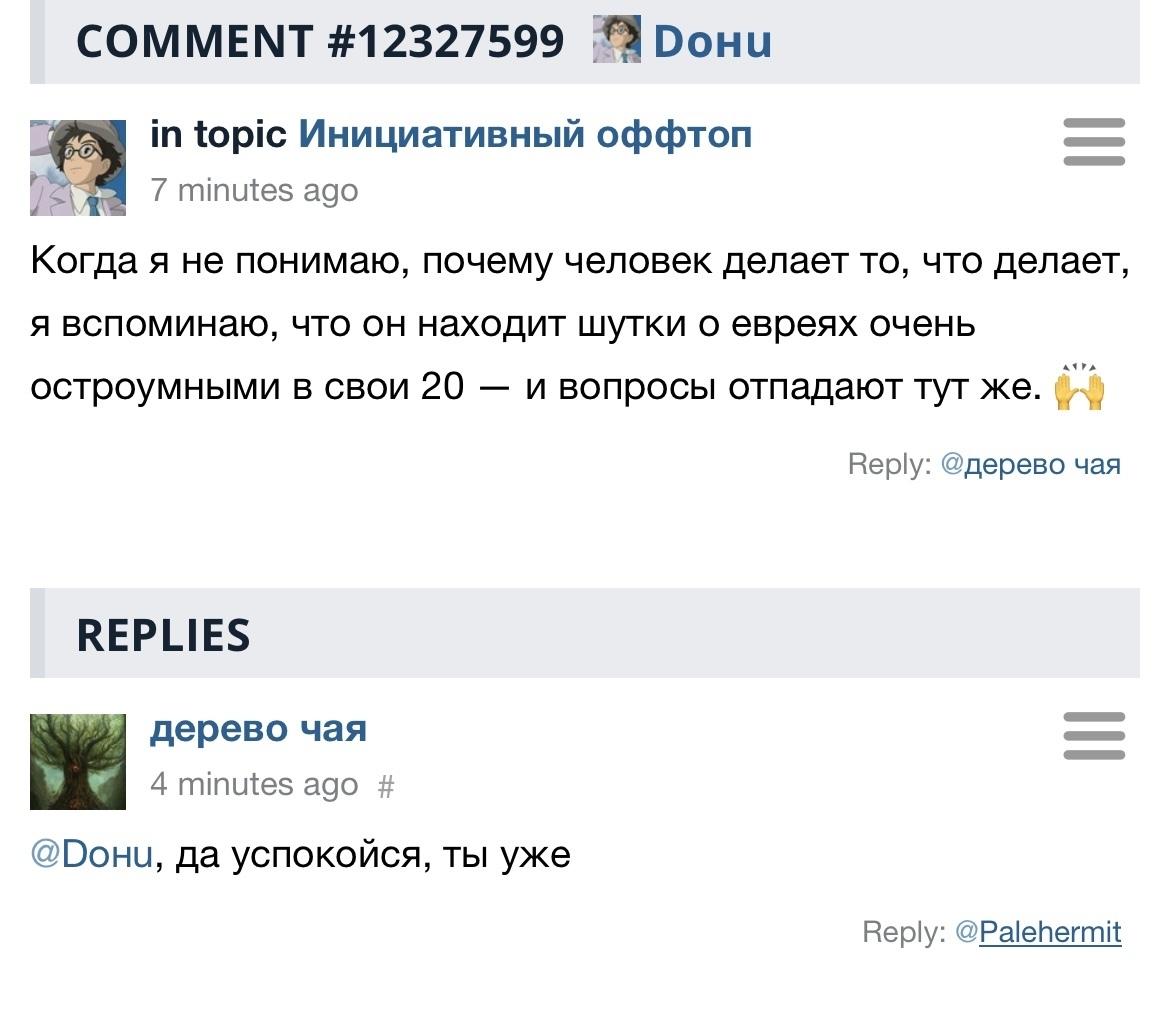Click the COMMENT #12327599 heading
Screen dimensions: 1170x1011
tap(320, 42)
